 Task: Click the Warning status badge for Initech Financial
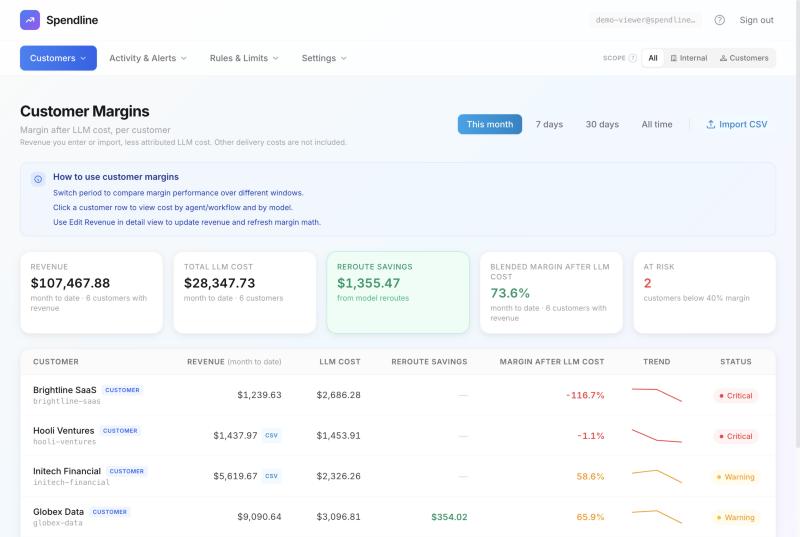[736, 477]
